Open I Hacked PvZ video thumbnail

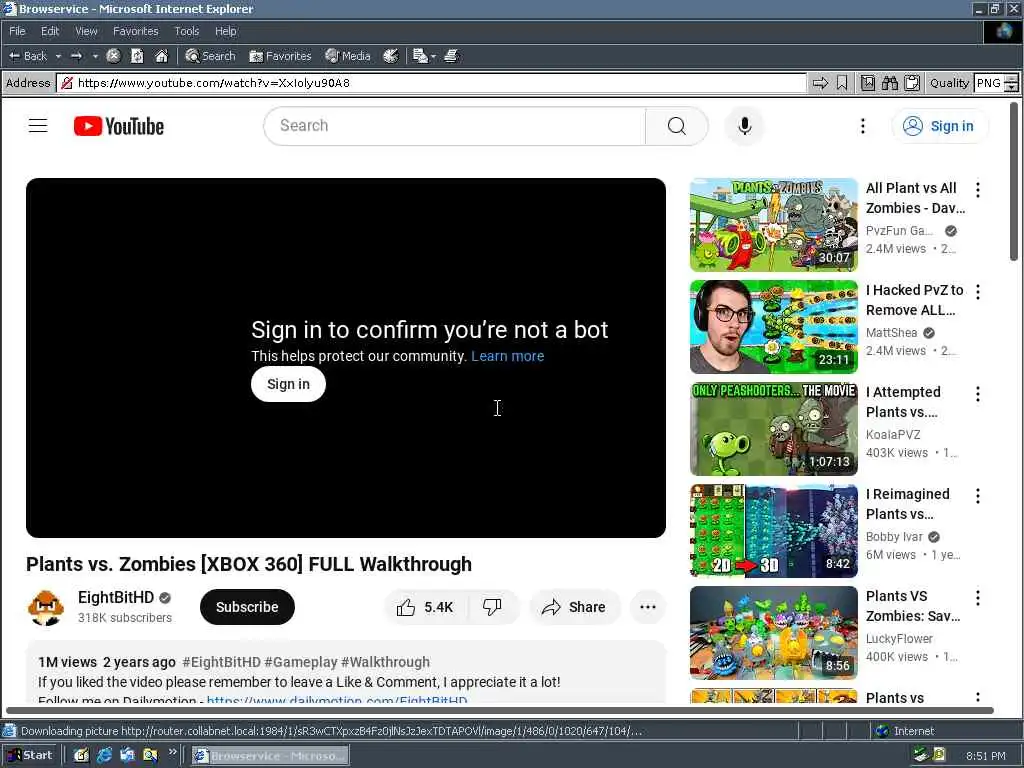(x=773, y=327)
